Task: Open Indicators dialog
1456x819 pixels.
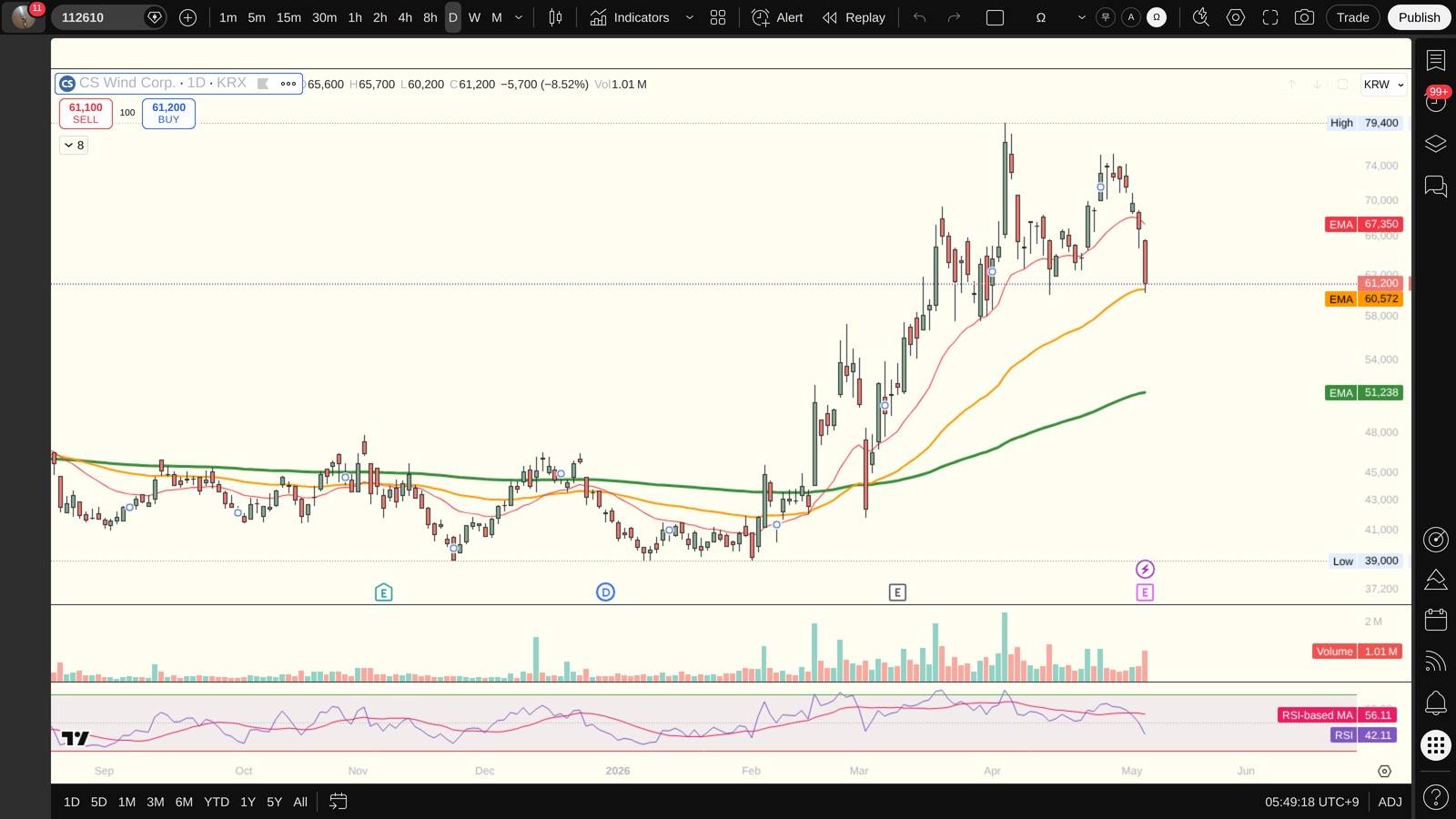Action: 630,17
